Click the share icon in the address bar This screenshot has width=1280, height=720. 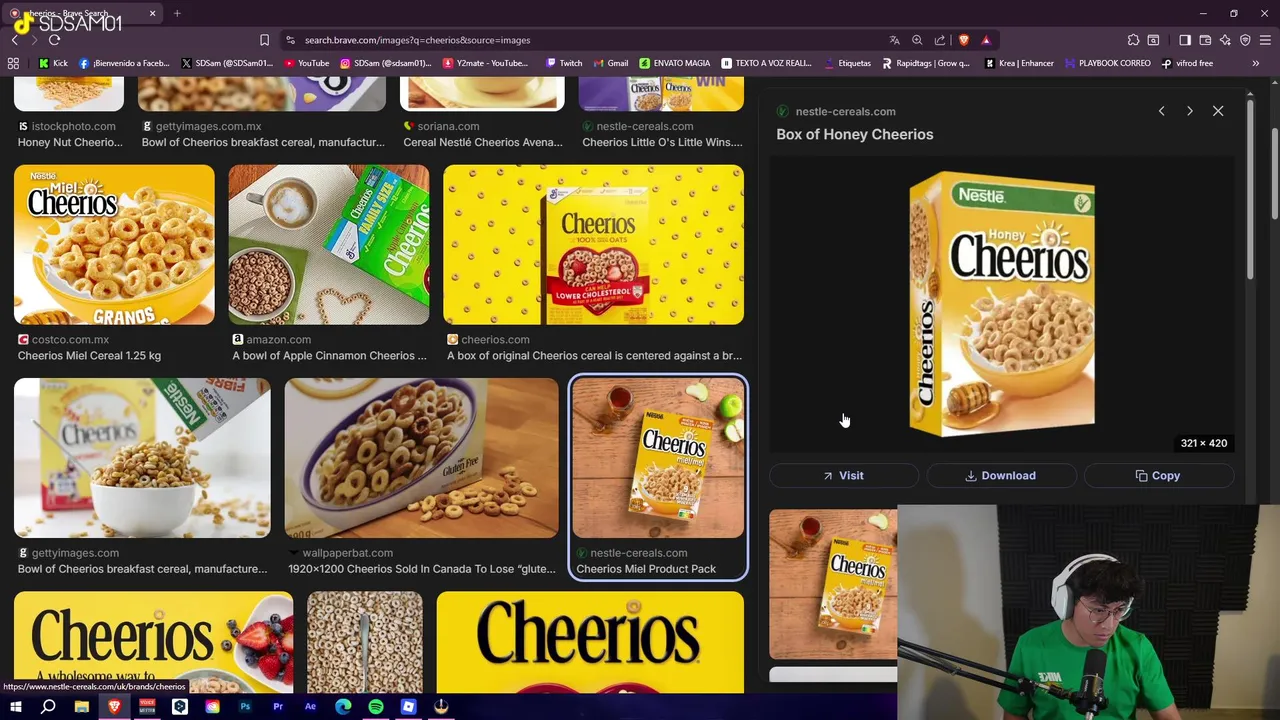pyautogui.click(x=940, y=40)
